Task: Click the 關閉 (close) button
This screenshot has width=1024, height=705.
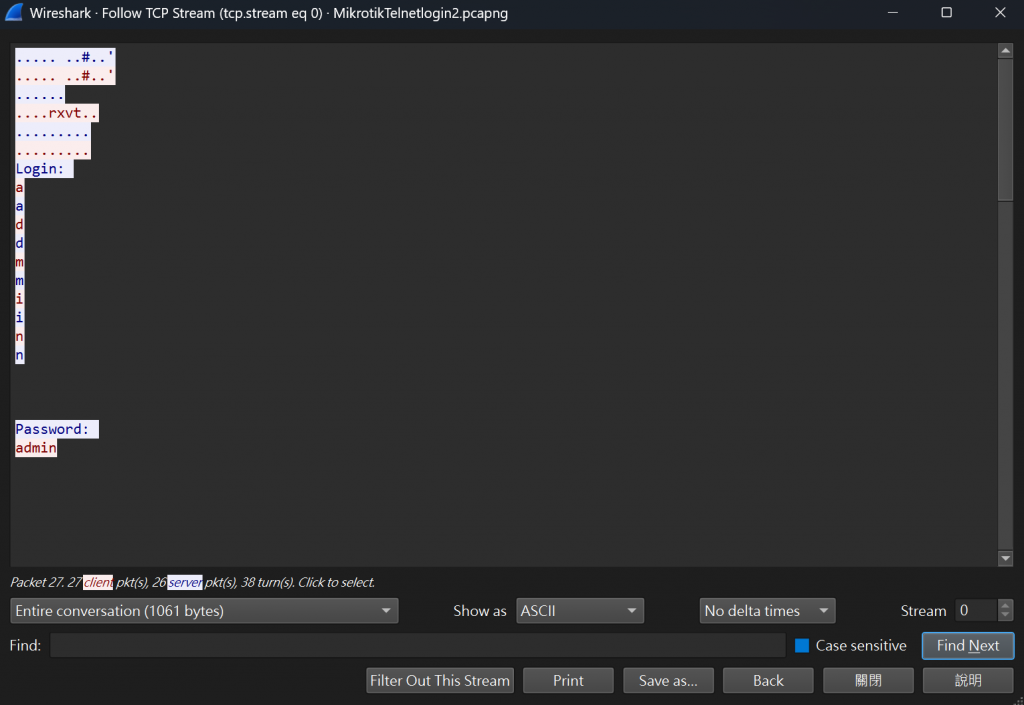Action: [868, 680]
